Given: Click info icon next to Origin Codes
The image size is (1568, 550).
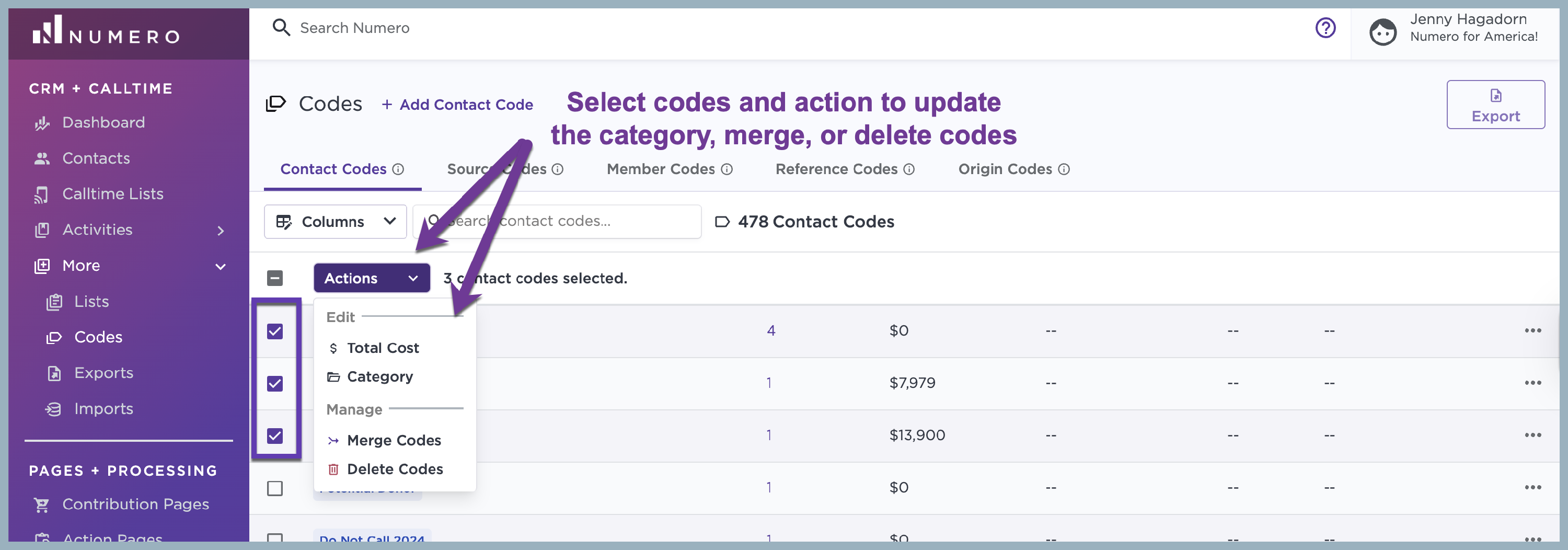Looking at the screenshot, I should tap(1064, 169).
